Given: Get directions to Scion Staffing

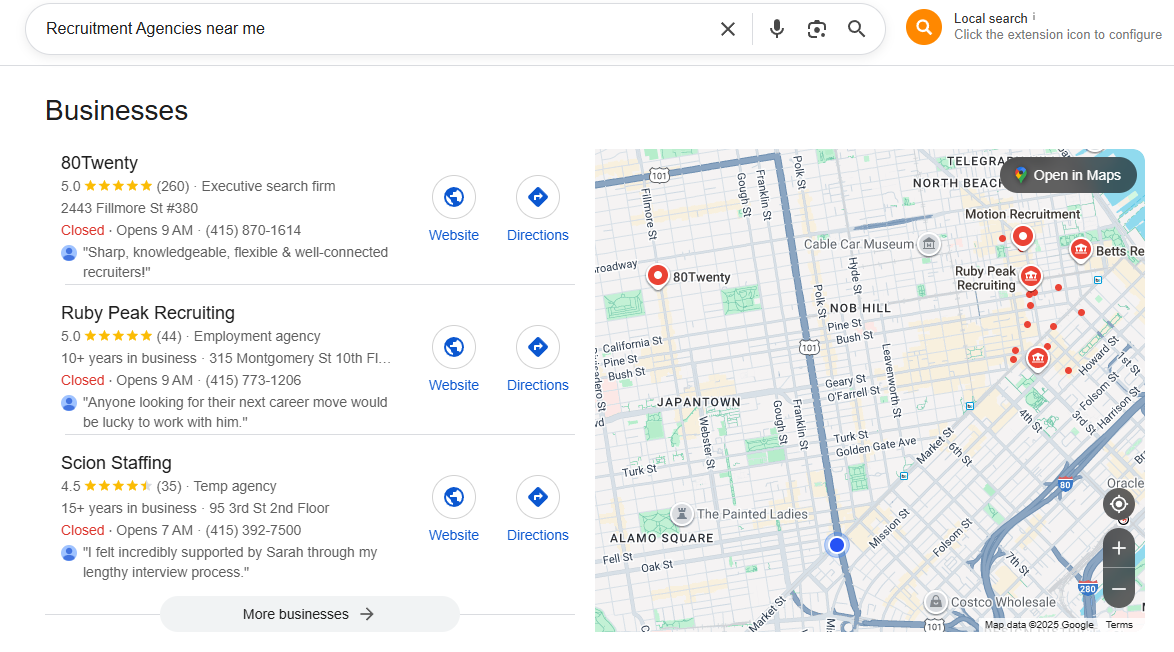Looking at the screenshot, I should coord(537,497).
